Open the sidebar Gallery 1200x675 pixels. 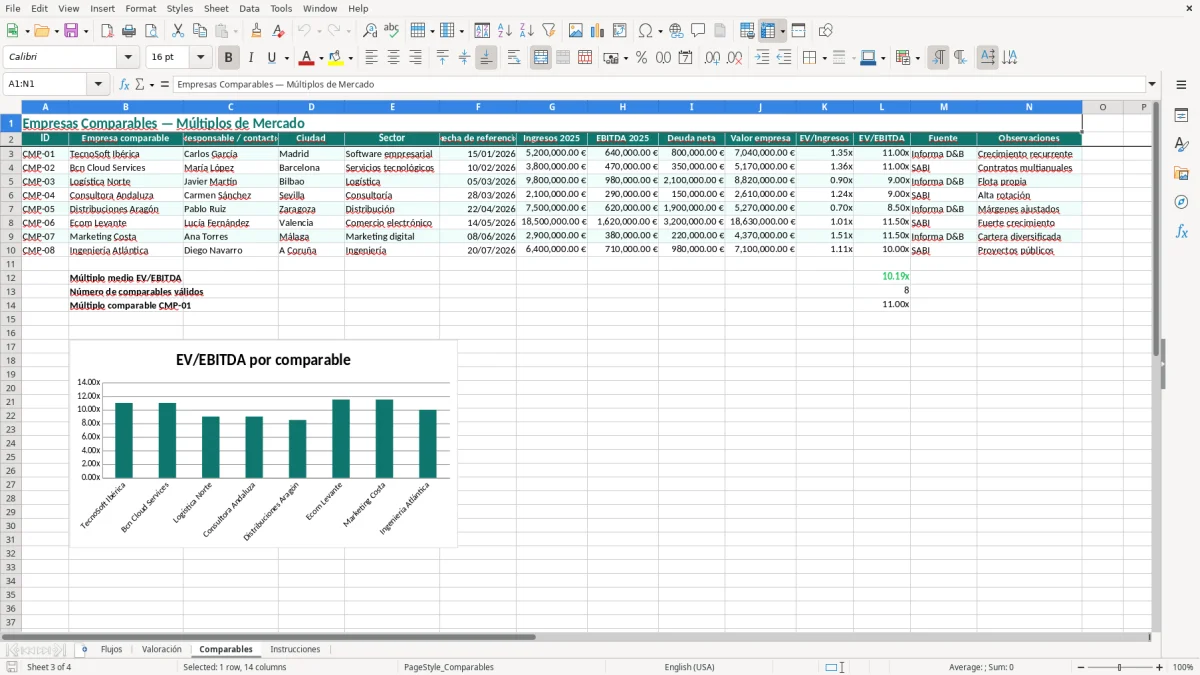[1181, 173]
